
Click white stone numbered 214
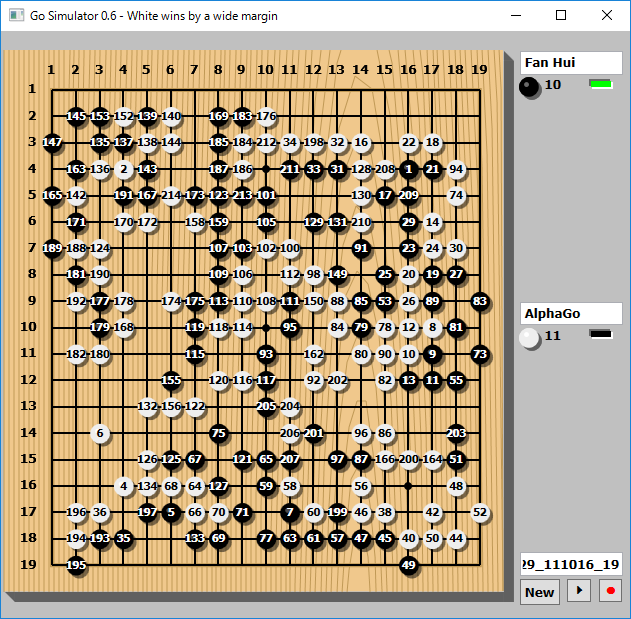(x=171, y=196)
